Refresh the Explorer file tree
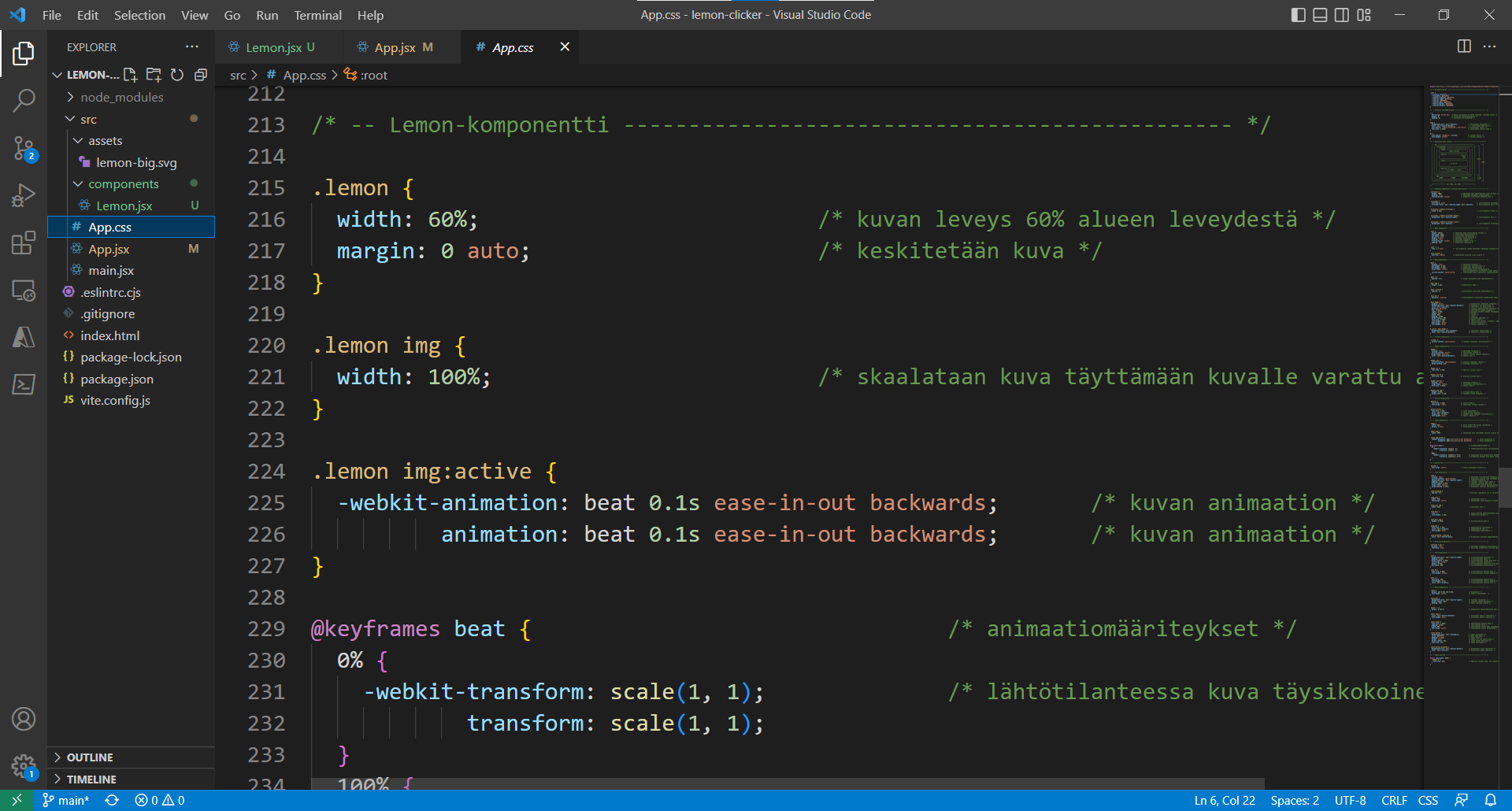The height and width of the screenshot is (811, 1512). [x=177, y=75]
